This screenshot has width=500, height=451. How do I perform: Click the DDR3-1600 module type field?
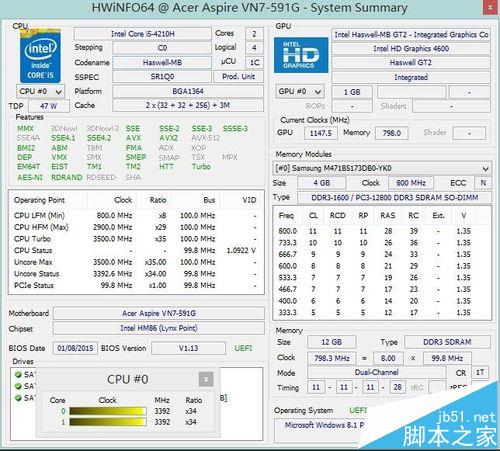pyautogui.click(x=394, y=198)
